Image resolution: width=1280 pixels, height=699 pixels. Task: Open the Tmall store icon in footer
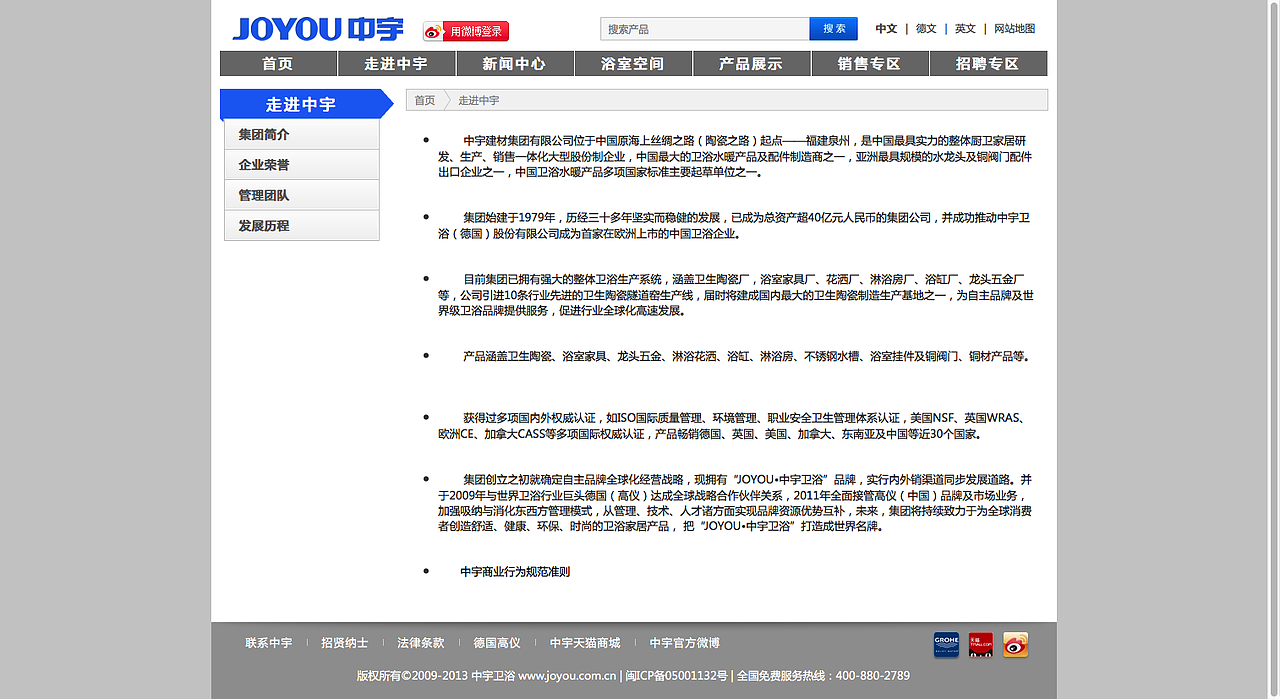click(x=980, y=644)
